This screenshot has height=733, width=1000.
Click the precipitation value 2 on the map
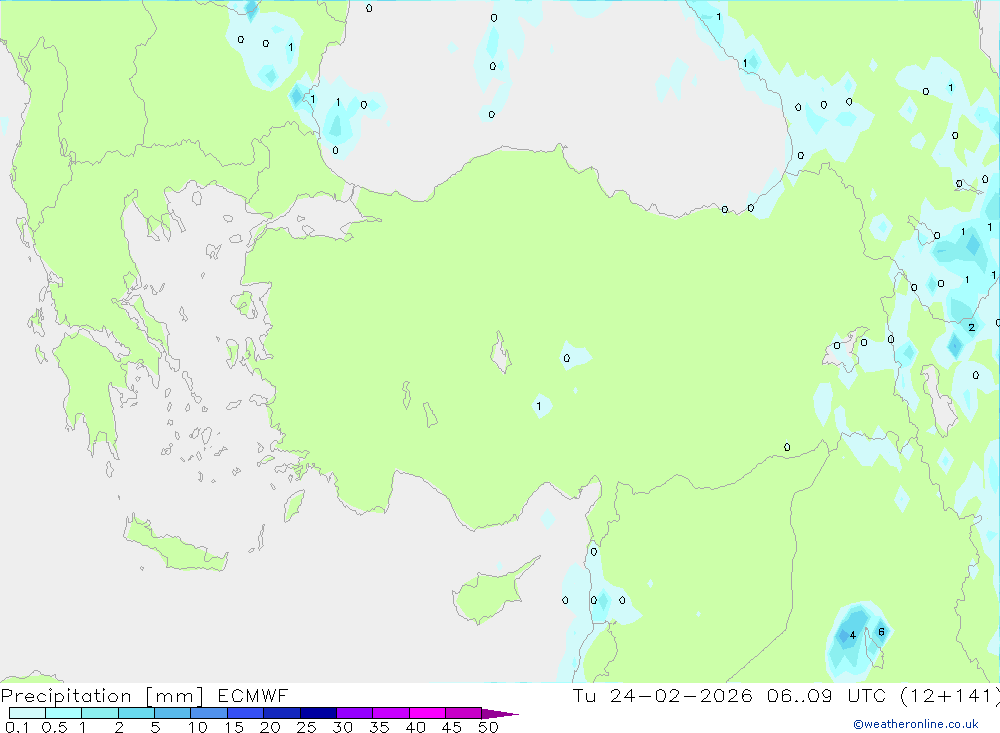click(x=971, y=327)
